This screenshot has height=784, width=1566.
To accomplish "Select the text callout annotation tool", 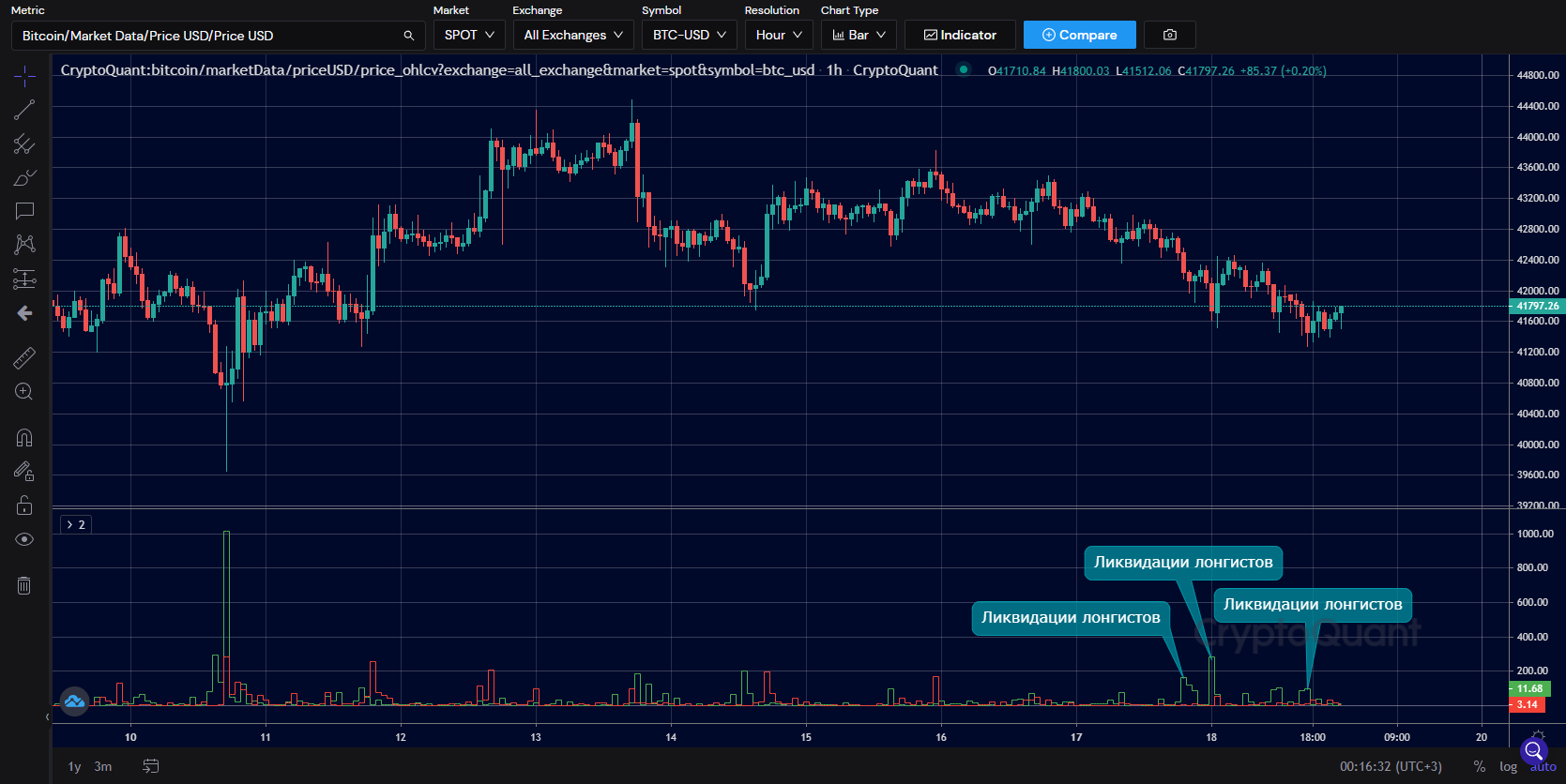I will pyautogui.click(x=24, y=211).
